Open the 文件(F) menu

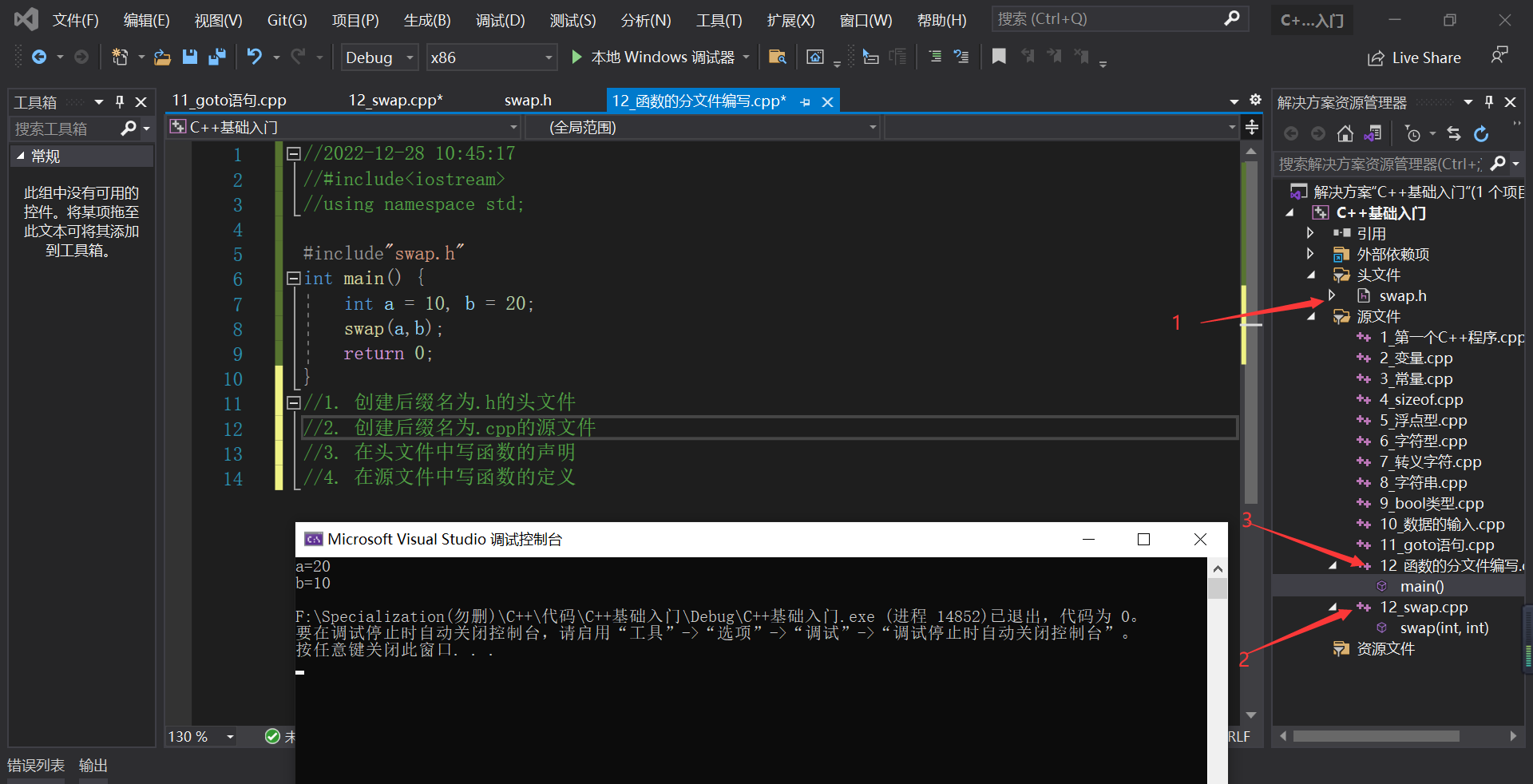tap(76, 20)
